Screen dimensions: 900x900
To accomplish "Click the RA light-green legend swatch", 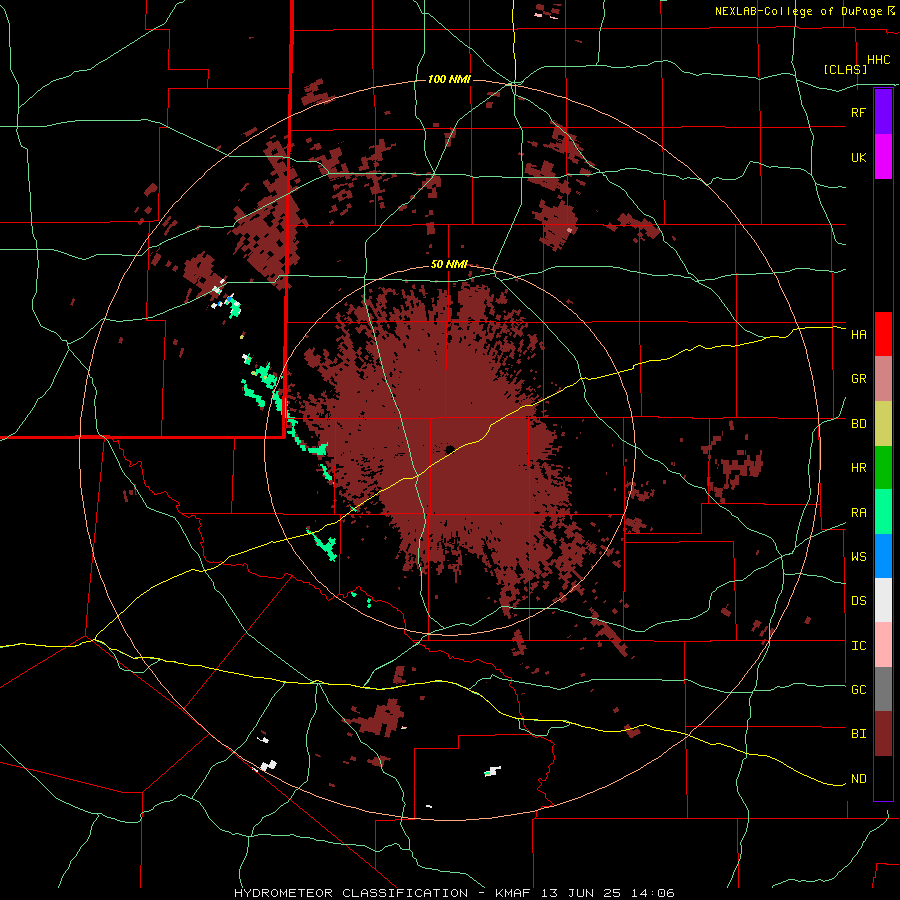I will coord(883,512).
